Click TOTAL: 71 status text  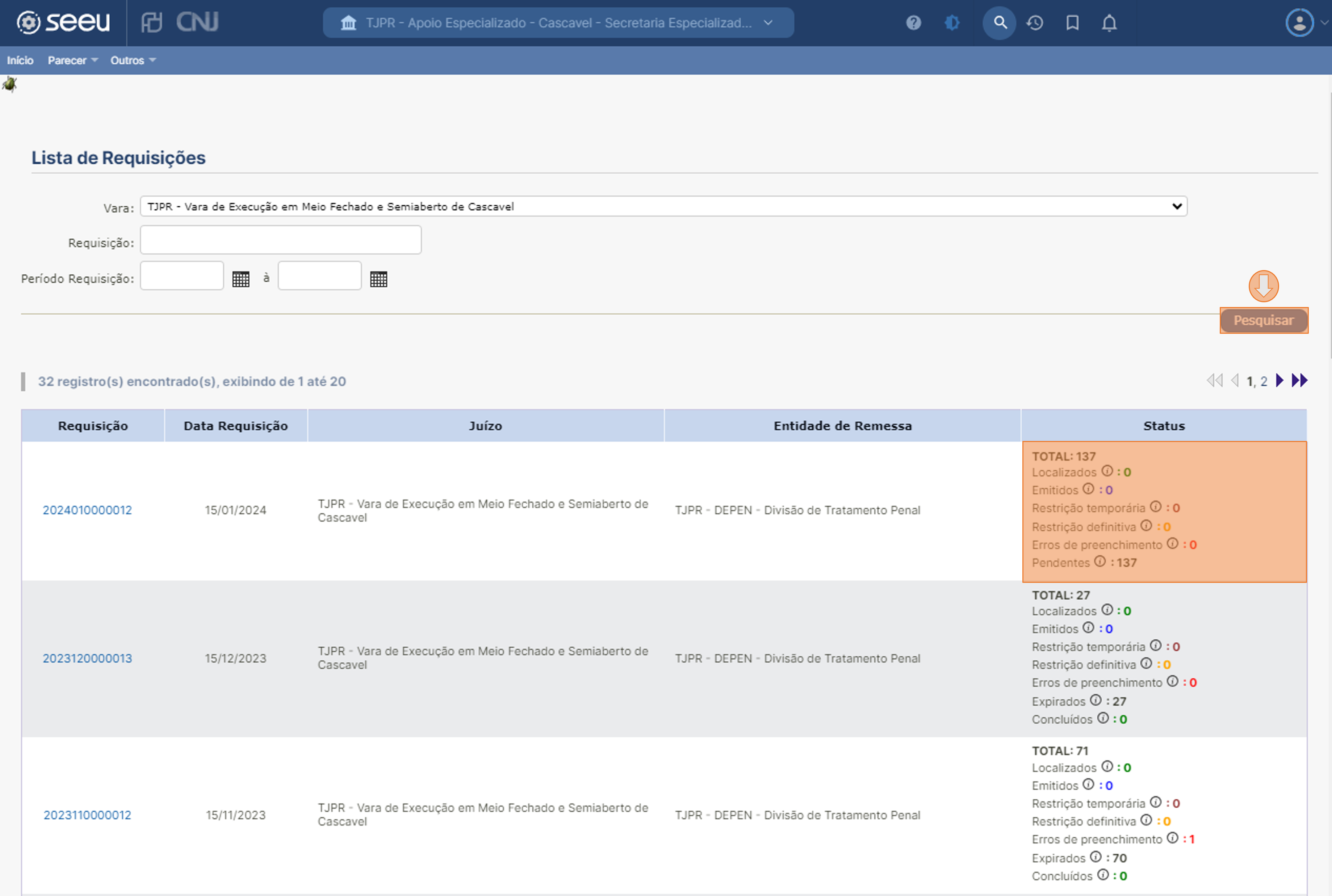(1060, 751)
